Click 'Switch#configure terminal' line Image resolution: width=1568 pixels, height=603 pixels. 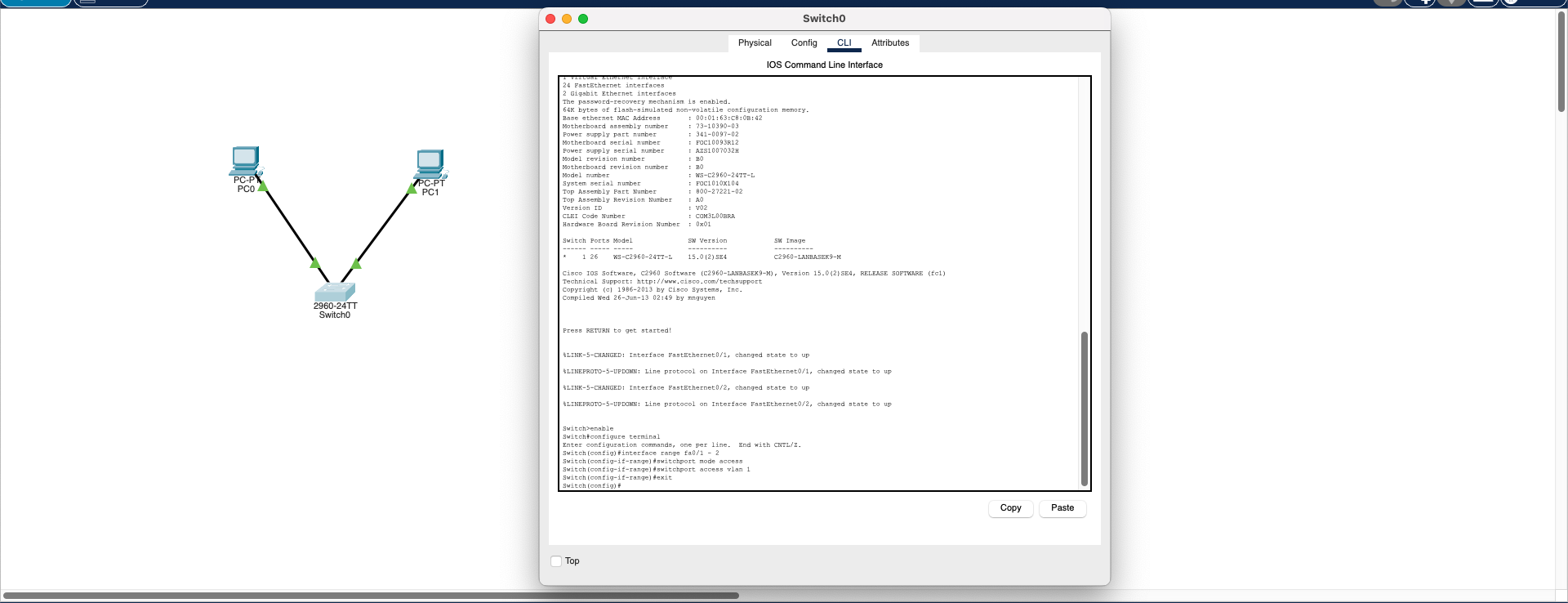pyautogui.click(x=611, y=437)
